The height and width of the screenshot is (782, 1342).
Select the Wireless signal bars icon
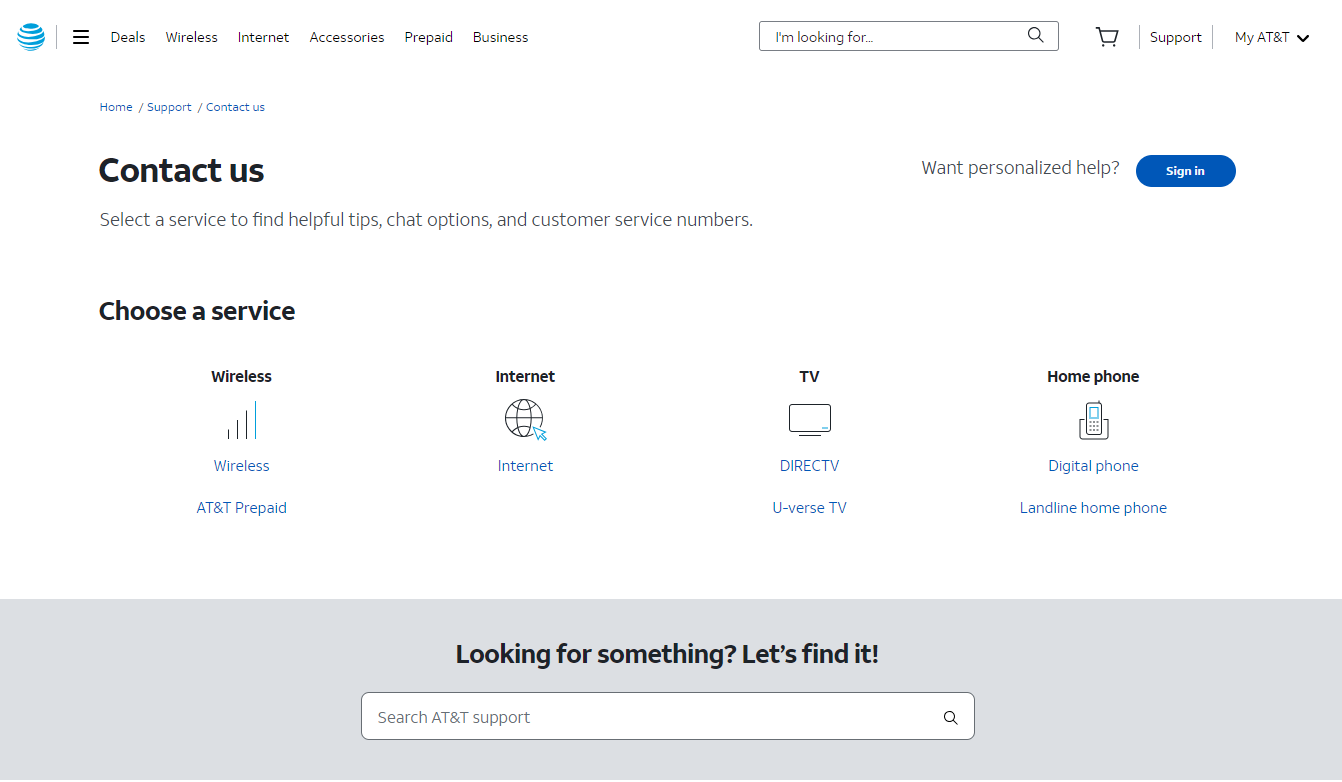241,420
